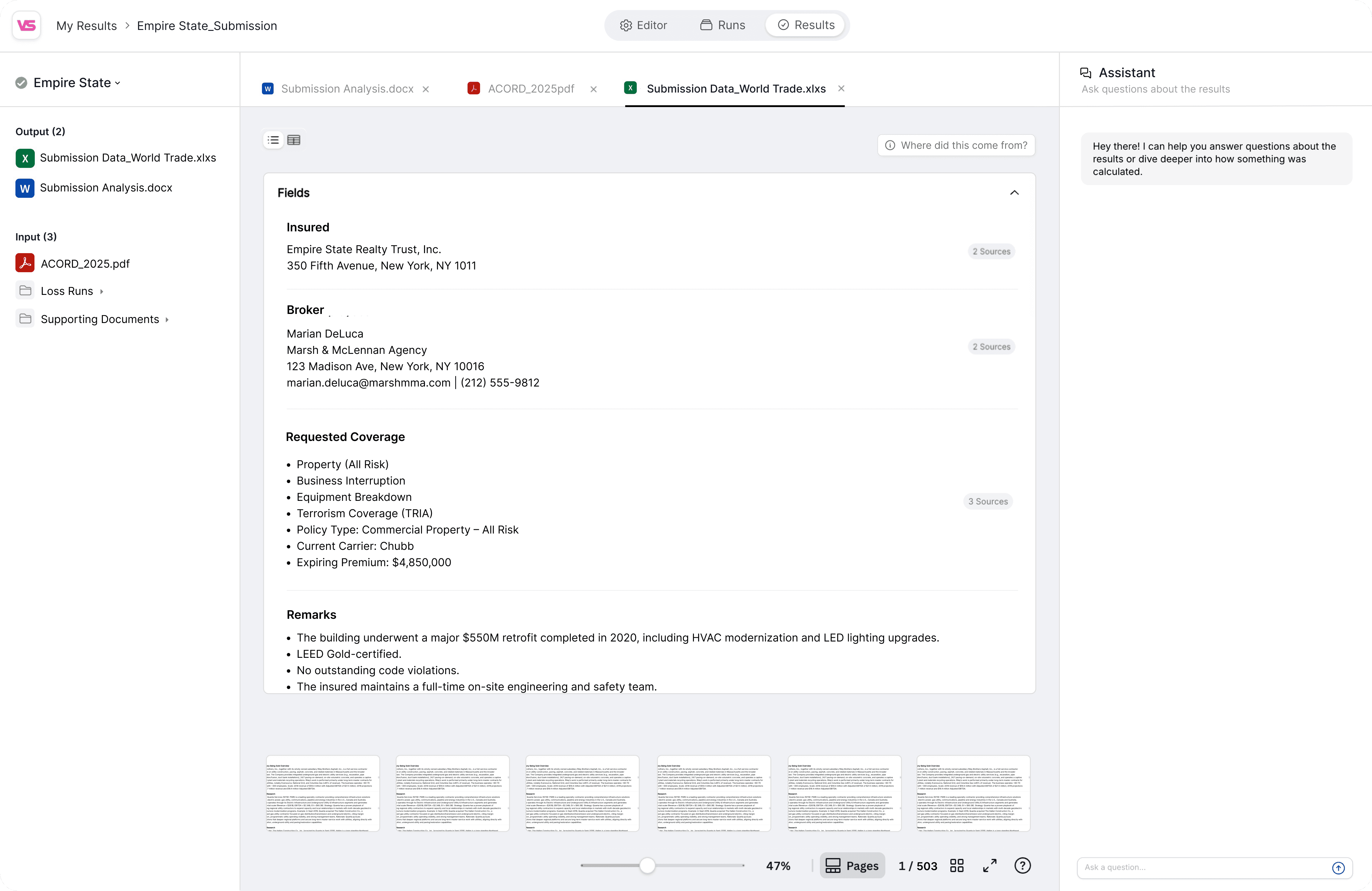Click 'Where did this come from?' button

pyautogui.click(x=956, y=145)
